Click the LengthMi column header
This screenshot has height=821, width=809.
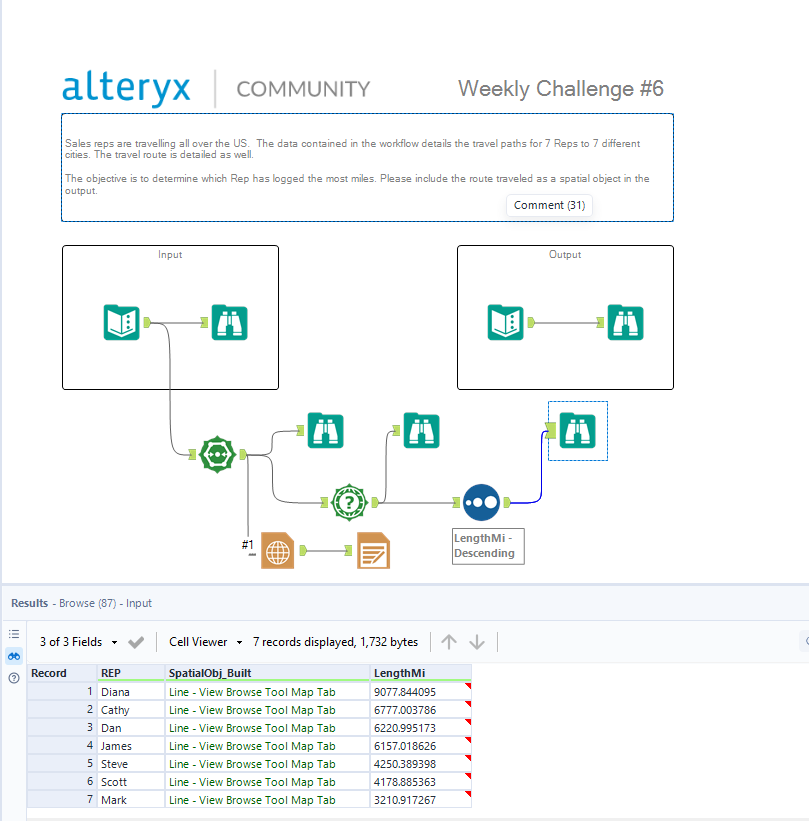(420, 673)
